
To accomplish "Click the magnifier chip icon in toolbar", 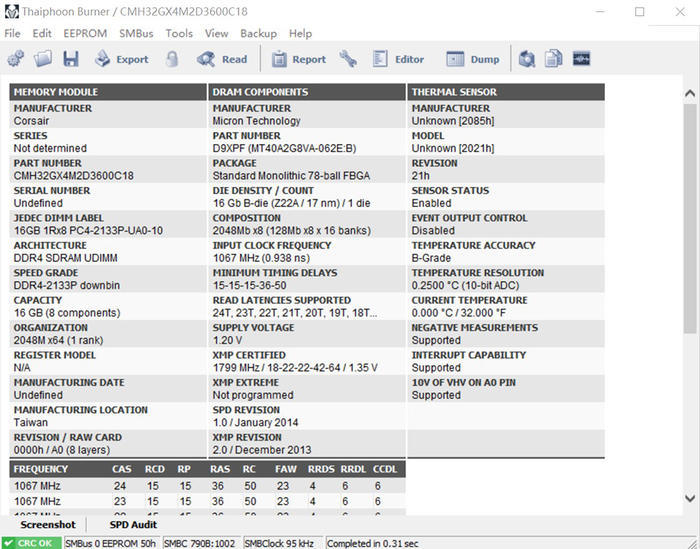I will [x=527, y=58].
